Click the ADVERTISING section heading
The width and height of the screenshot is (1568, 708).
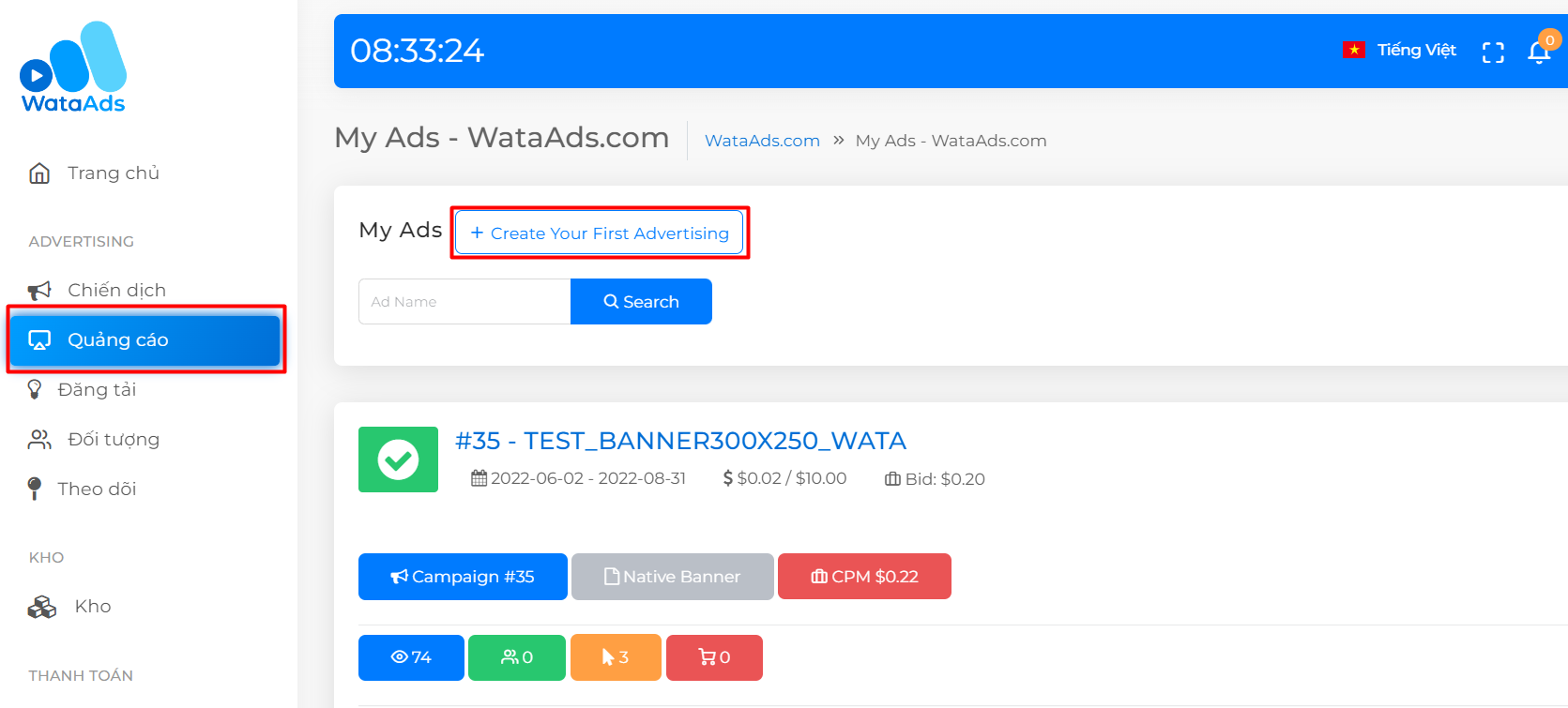coord(82,242)
